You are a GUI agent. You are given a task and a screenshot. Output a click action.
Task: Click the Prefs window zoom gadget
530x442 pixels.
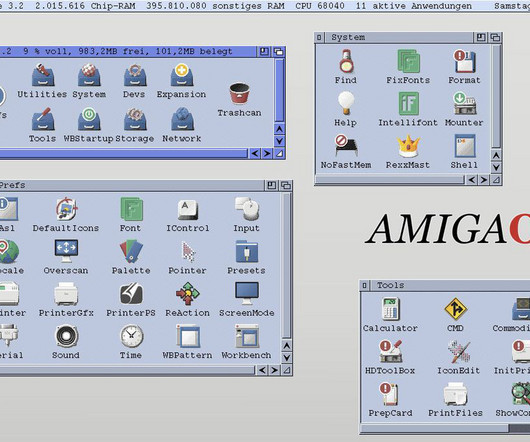[x=271, y=185]
